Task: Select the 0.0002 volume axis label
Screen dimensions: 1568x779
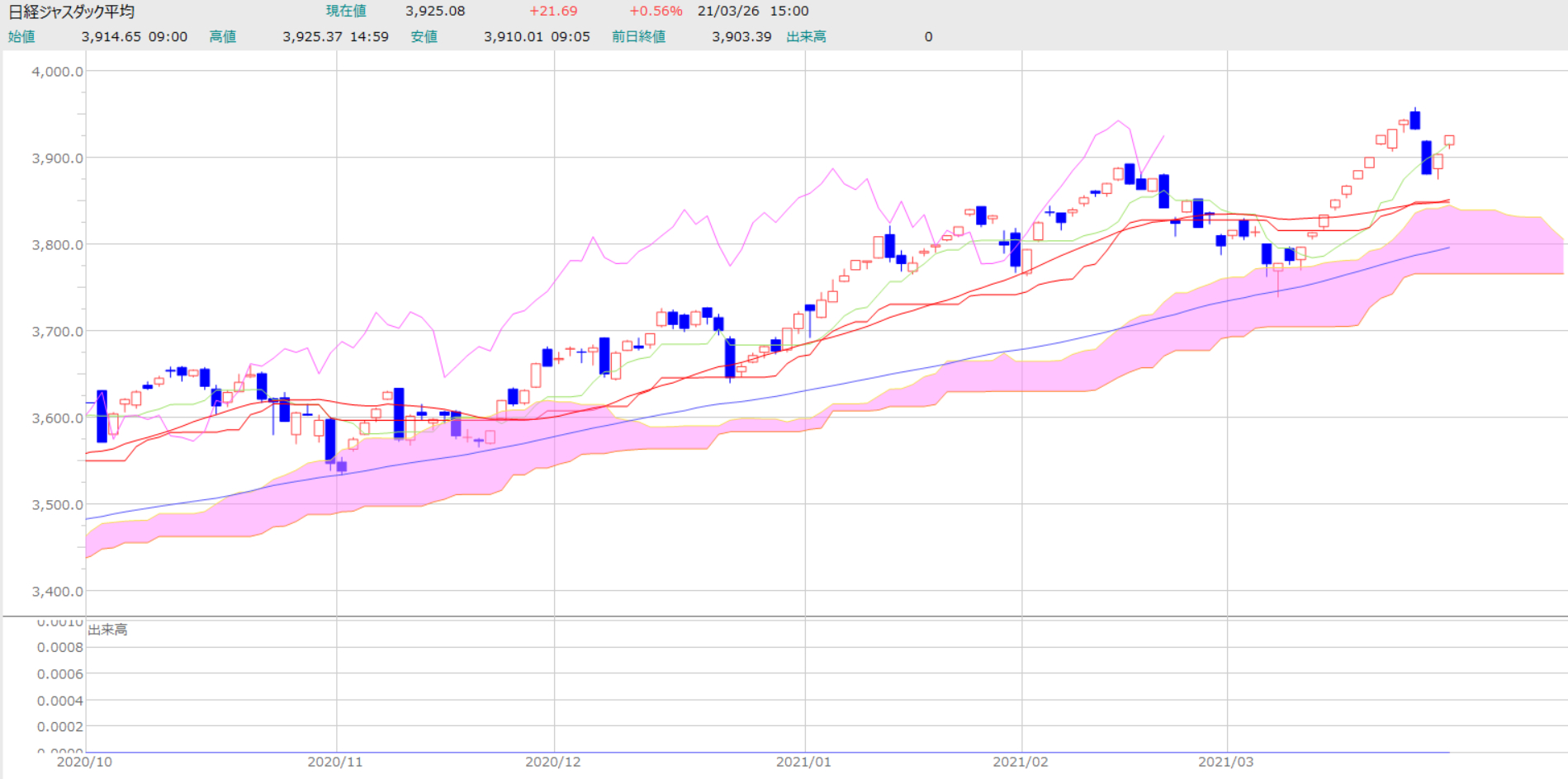Action: pyautogui.click(x=60, y=727)
